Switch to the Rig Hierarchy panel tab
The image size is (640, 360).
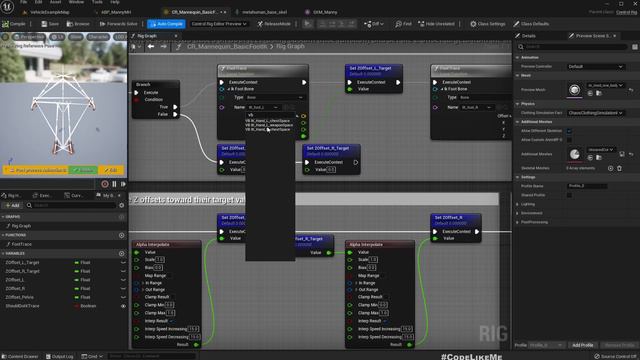(14, 196)
